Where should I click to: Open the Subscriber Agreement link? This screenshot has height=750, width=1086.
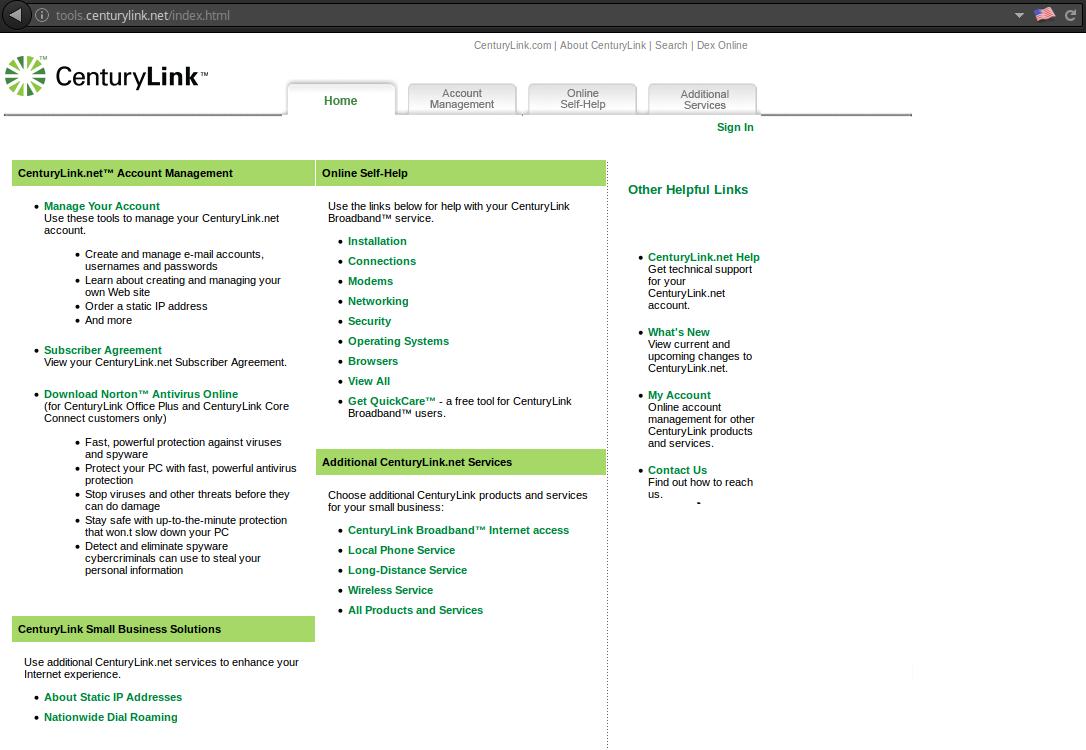click(103, 350)
